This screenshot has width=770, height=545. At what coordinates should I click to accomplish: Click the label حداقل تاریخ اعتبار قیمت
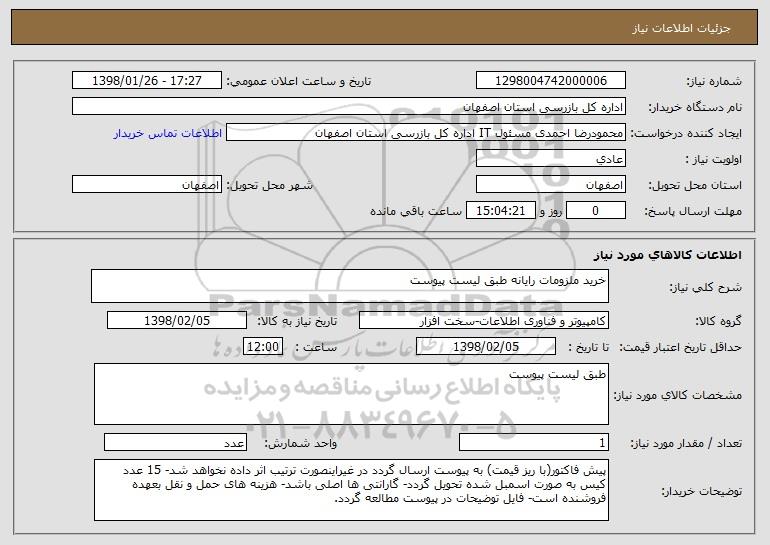(x=681, y=347)
